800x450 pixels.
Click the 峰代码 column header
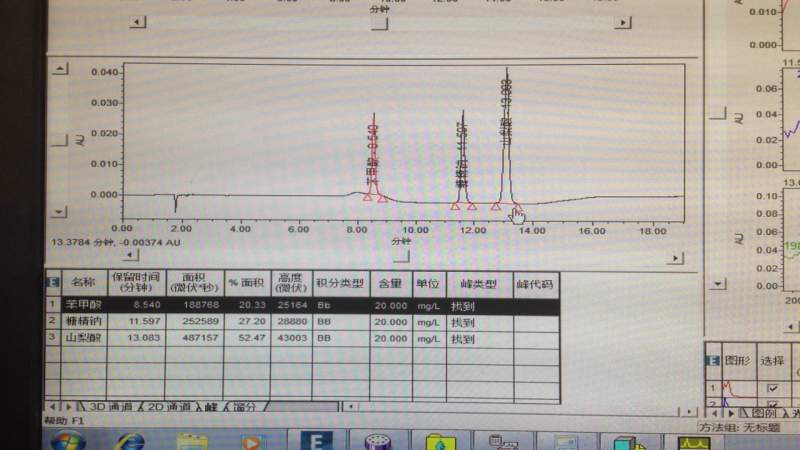536,284
